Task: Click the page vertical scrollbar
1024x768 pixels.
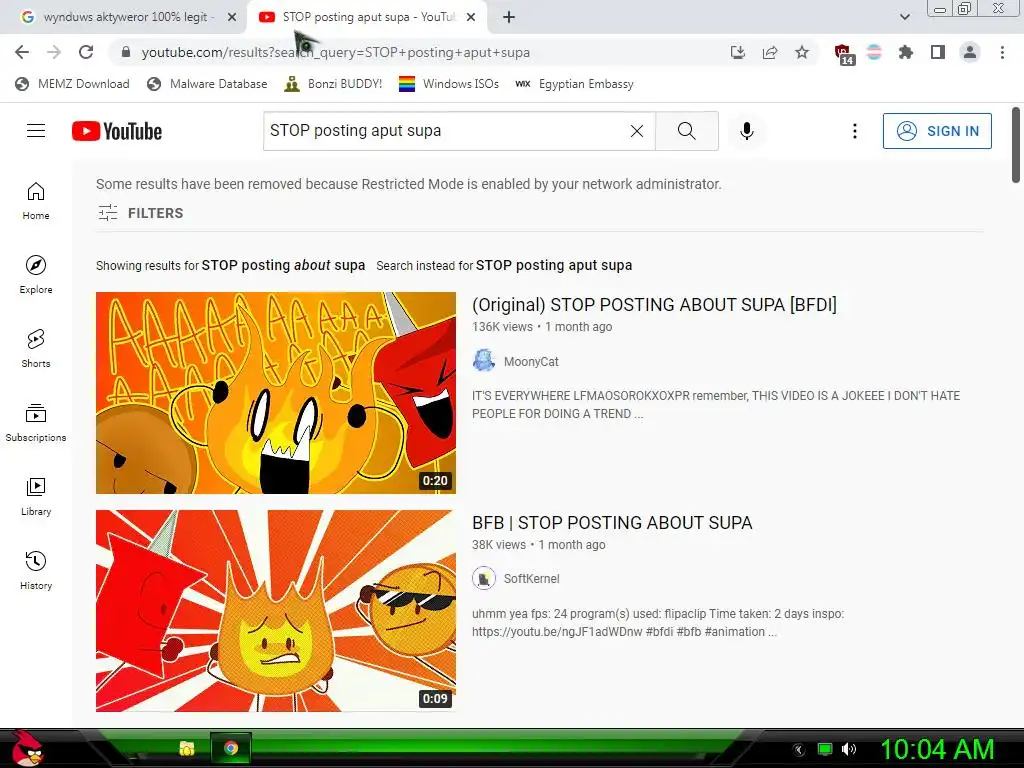Action: tap(1016, 145)
